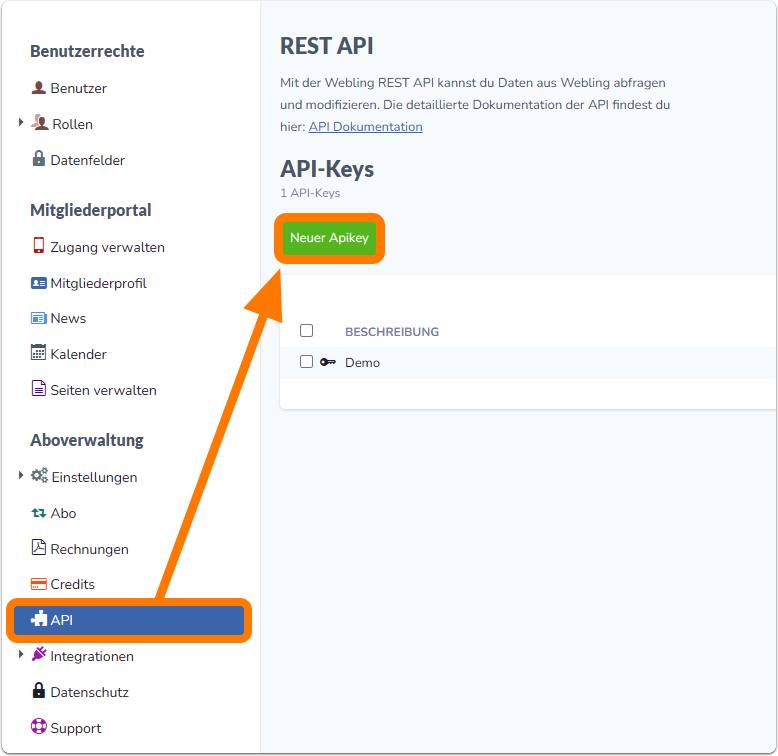
Task: Tick the select-all checkbox next to BESCHREIBUNG
Action: point(307,330)
